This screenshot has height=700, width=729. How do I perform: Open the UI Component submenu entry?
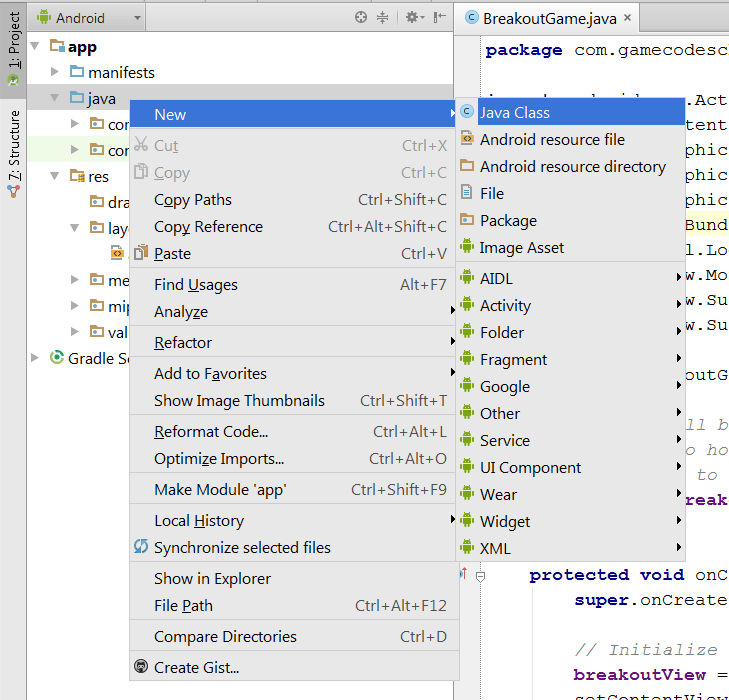570,467
